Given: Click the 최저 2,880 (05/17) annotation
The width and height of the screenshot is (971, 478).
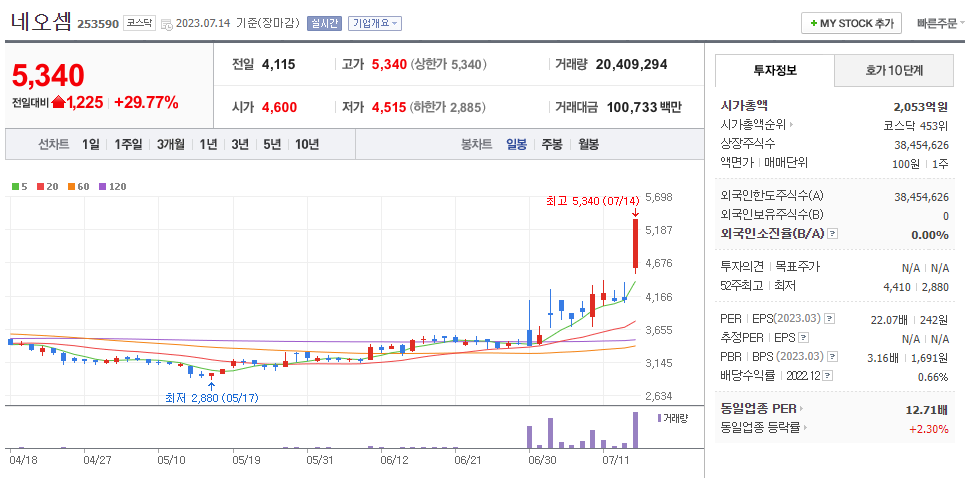Looking at the screenshot, I should pyautogui.click(x=212, y=398).
